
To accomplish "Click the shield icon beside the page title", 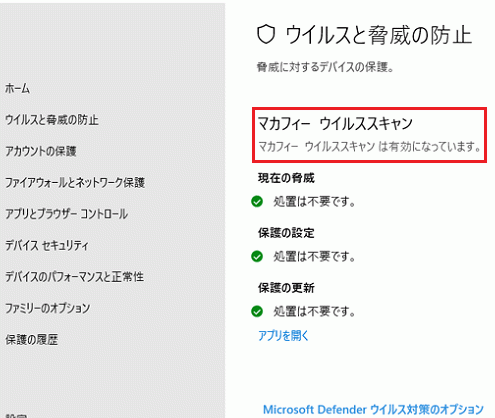I will pos(266,35).
